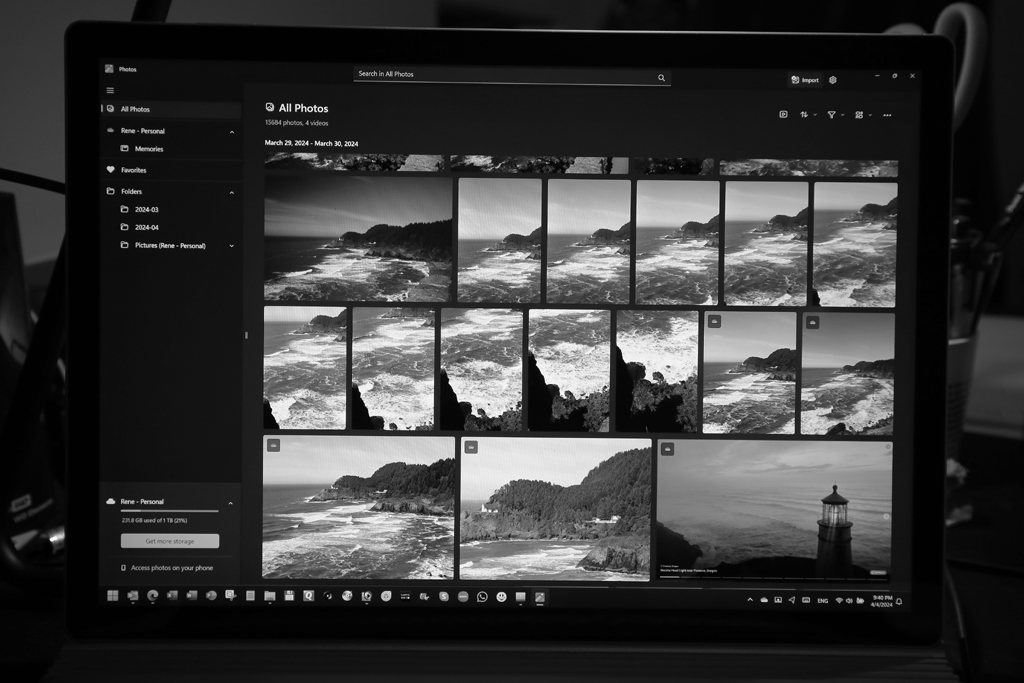Click the Photos app taskbar icon

[x=539, y=597]
